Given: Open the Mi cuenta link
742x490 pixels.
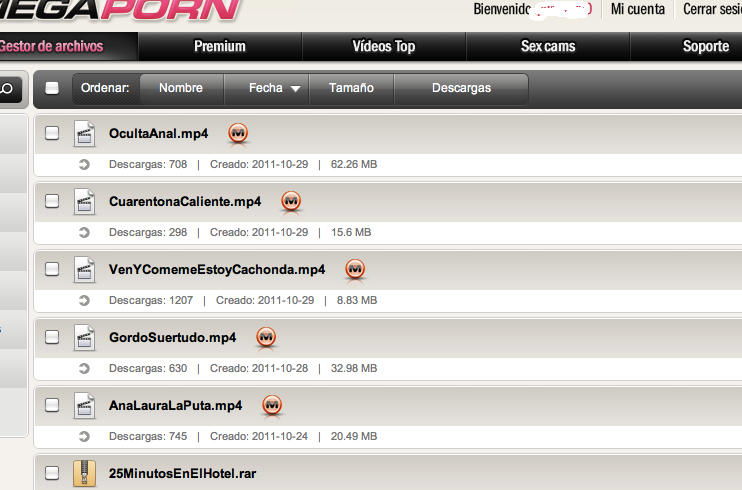Looking at the screenshot, I should point(637,9).
